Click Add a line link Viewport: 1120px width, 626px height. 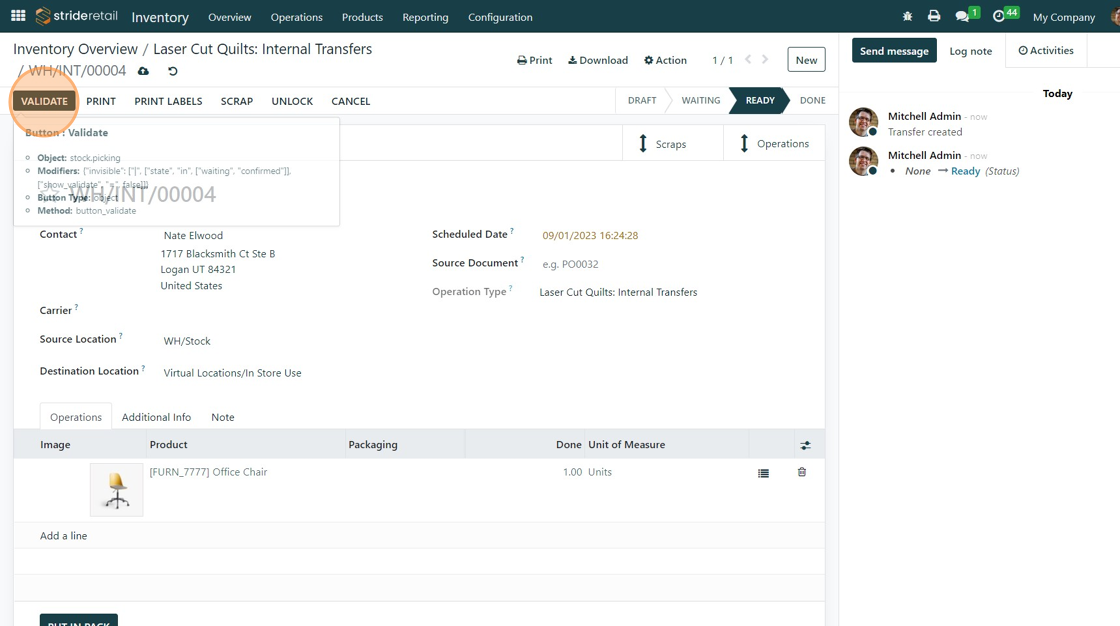(x=64, y=535)
